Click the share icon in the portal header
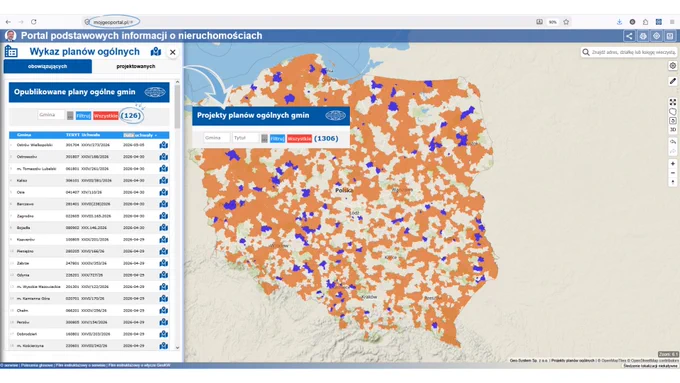The width and height of the screenshot is (680, 383). pos(629,36)
